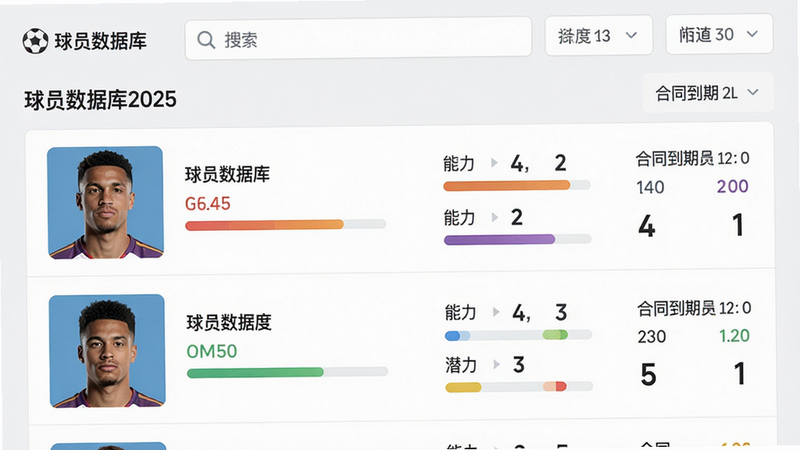The height and width of the screenshot is (450, 800).
Task: Click the green 1.20 value in second card
Action: point(734,336)
